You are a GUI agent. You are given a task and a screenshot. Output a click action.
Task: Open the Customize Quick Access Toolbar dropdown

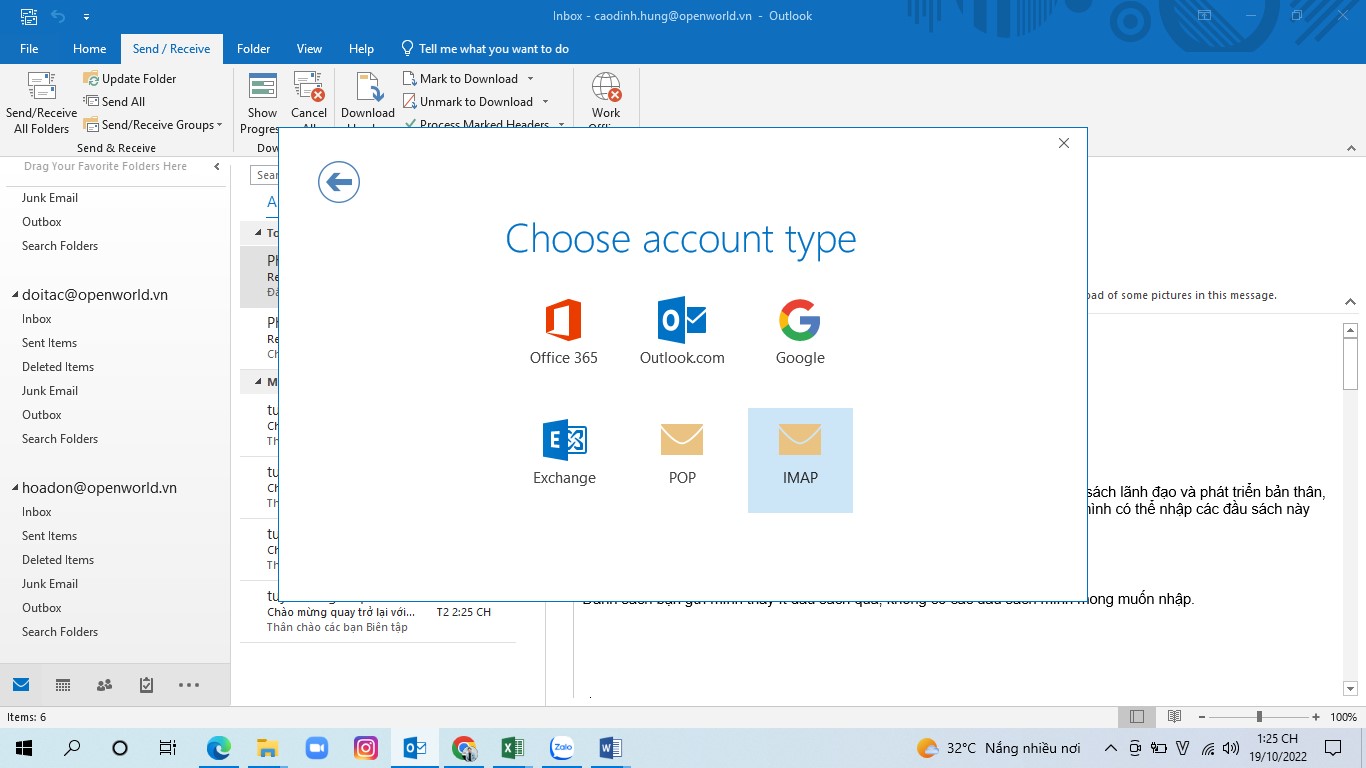[x=86, y=16]
